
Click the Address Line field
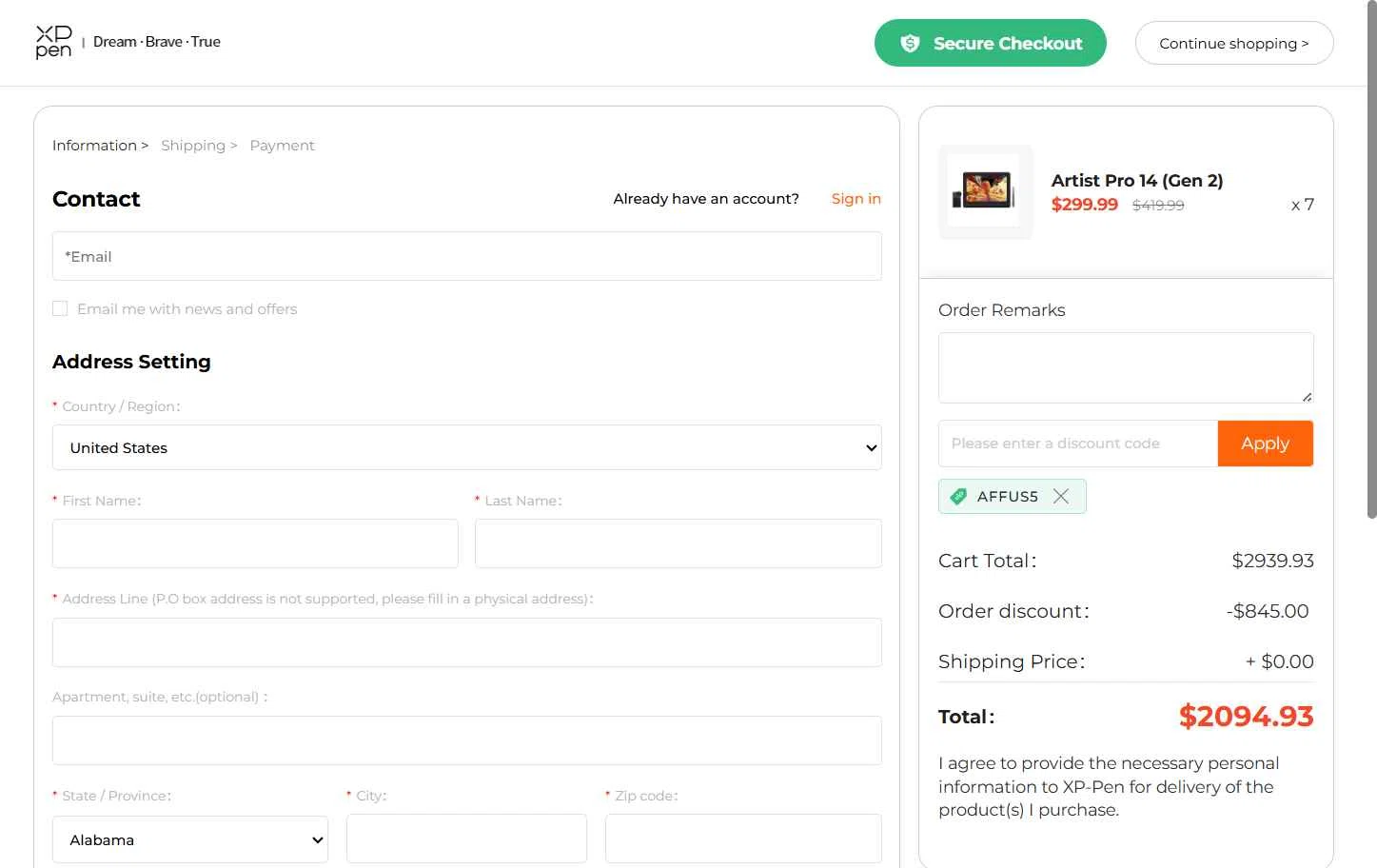click(x=467, y=642)
